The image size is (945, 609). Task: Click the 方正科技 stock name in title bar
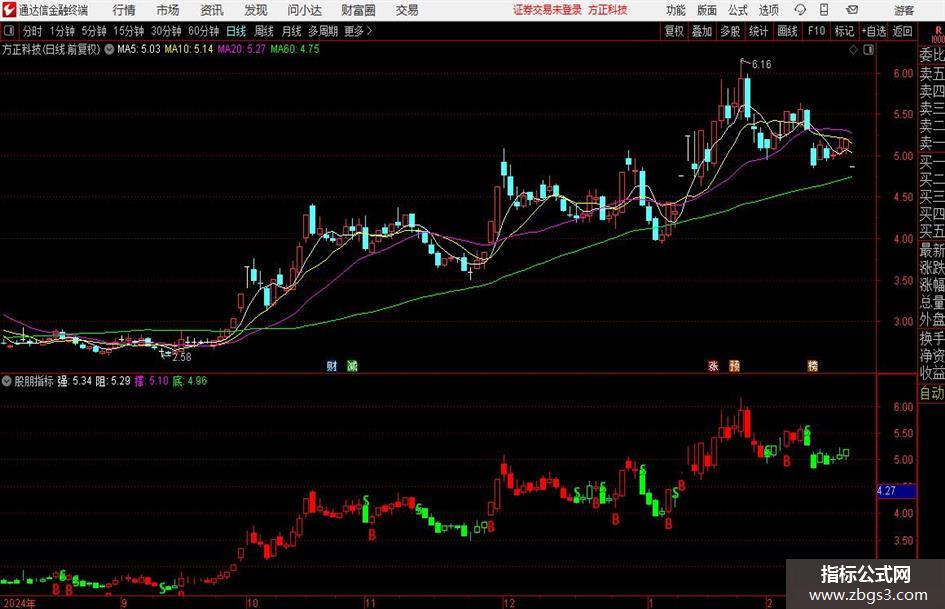pos(608,10)
